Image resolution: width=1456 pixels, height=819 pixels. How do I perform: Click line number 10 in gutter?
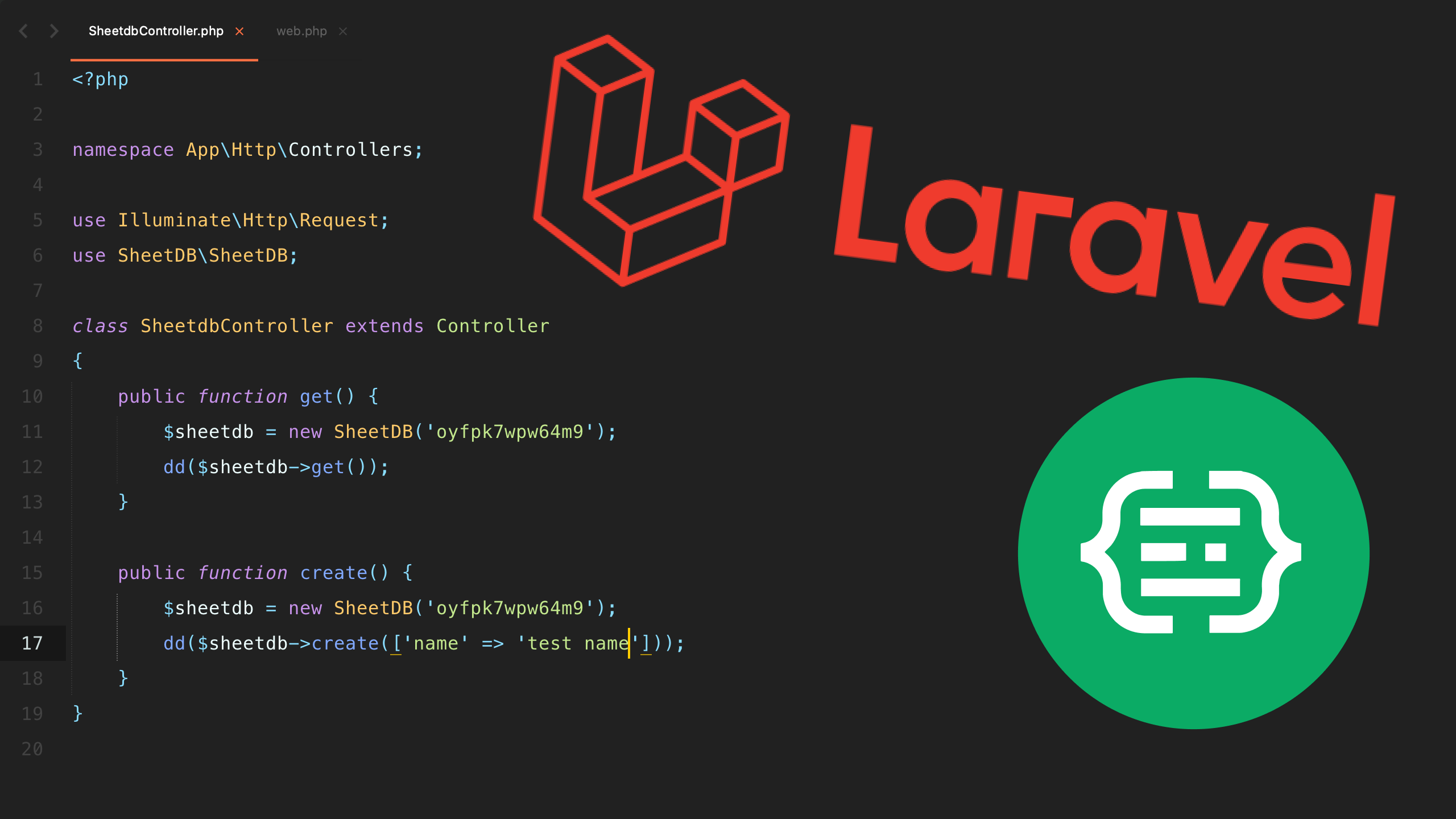[x=32, y=396]
